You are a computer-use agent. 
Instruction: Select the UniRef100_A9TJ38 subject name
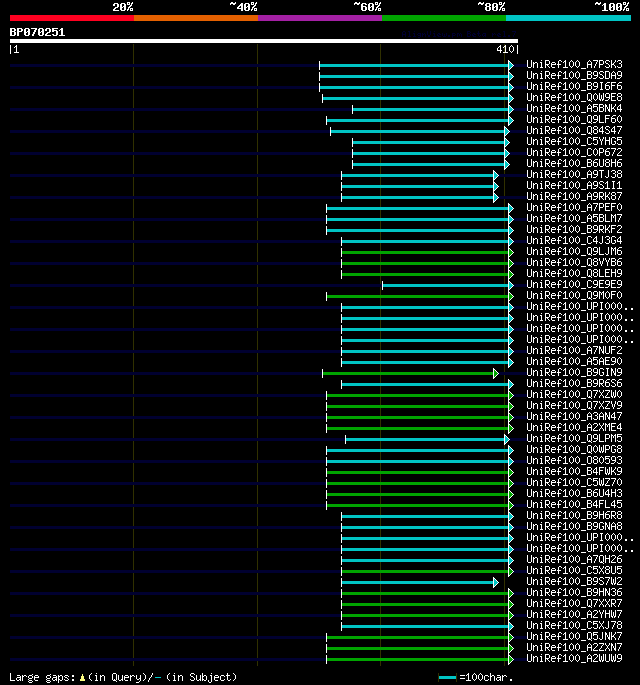pyautogui.click(x=574, y=175)
